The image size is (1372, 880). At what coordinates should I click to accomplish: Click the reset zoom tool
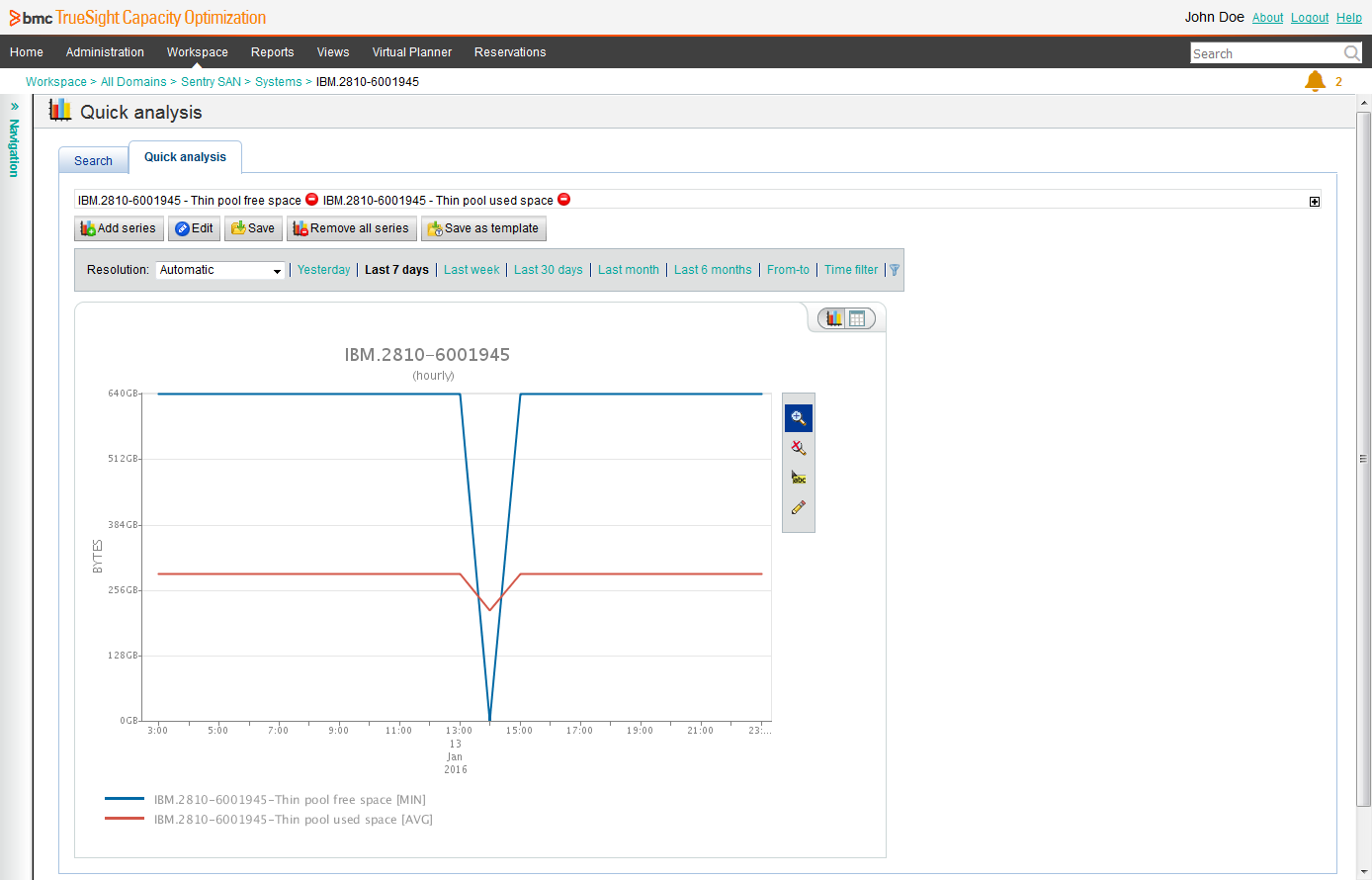pyautogui.click(x=799, y=448)
